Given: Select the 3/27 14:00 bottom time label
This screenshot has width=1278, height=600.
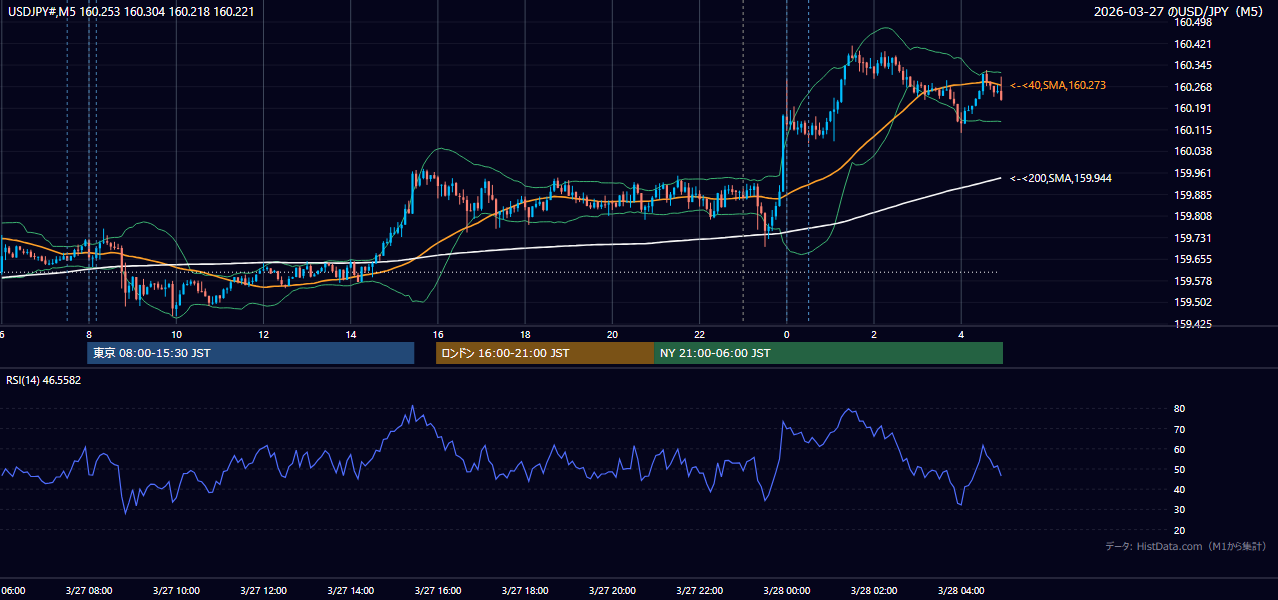Looking at the screenshot, I should (x=351, y=590).
